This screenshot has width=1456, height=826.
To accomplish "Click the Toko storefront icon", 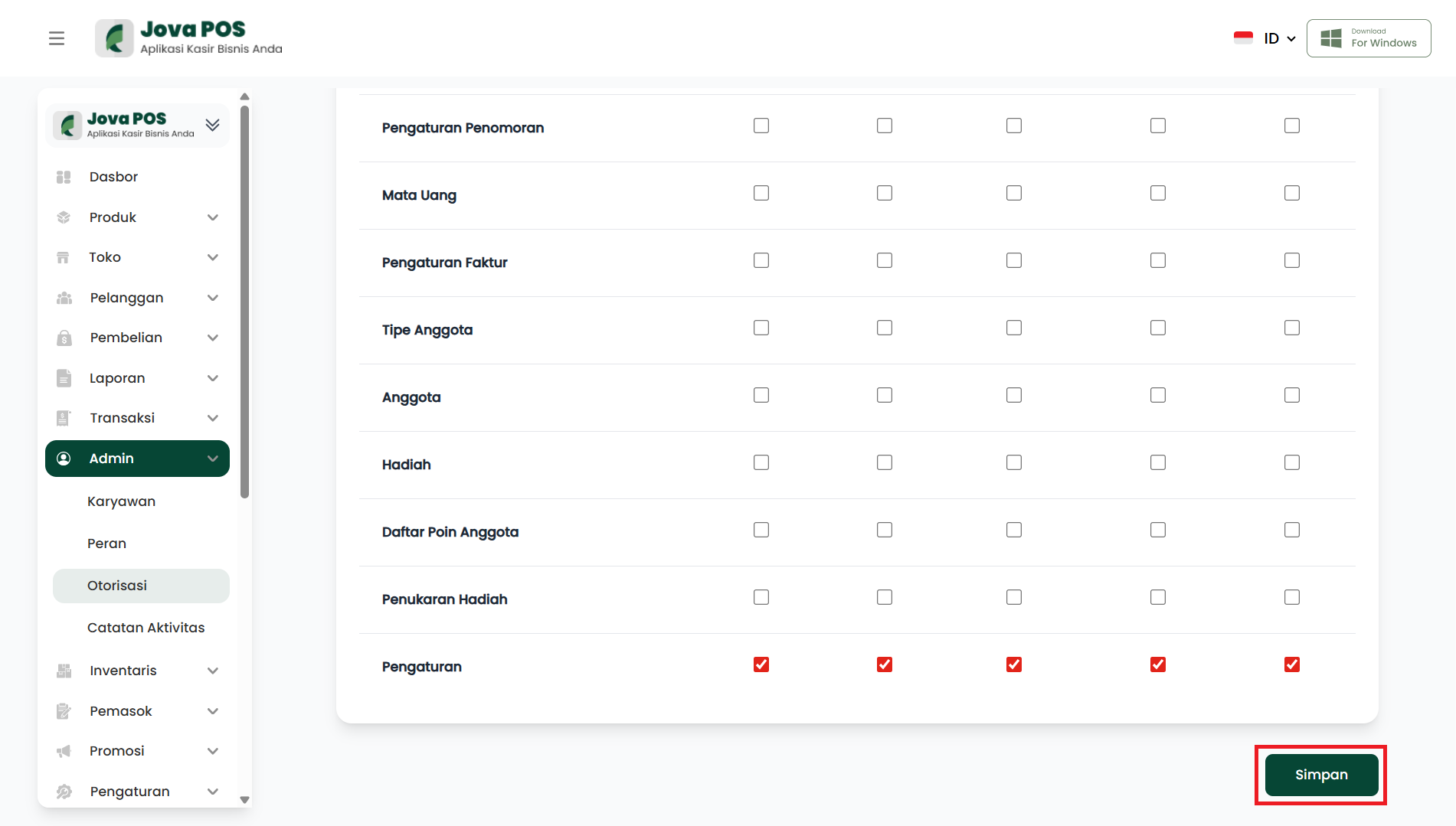I will click(x=64, y=257).
